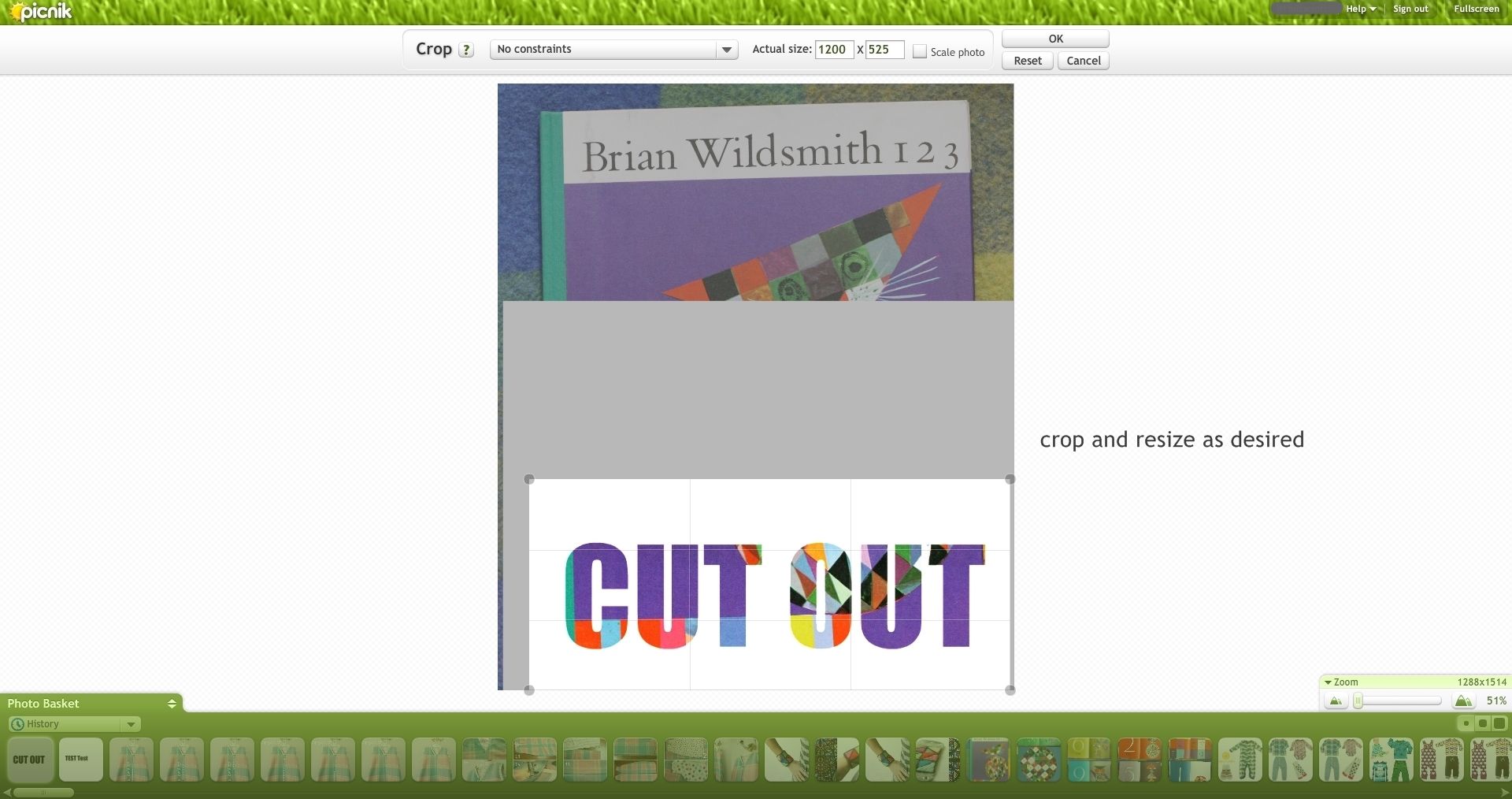Select the polka dot fabric thumbnail
This screenshot has width=1512, height=799.
[685, 760]
